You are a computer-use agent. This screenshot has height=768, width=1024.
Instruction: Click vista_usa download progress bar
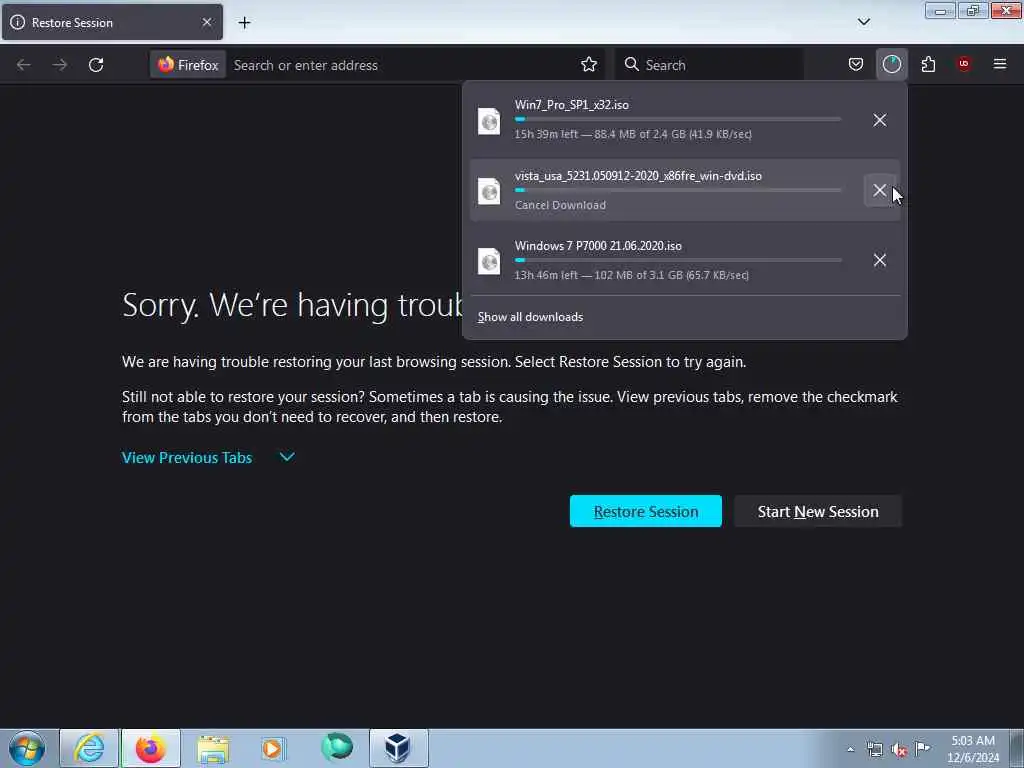tap(678, 190)
